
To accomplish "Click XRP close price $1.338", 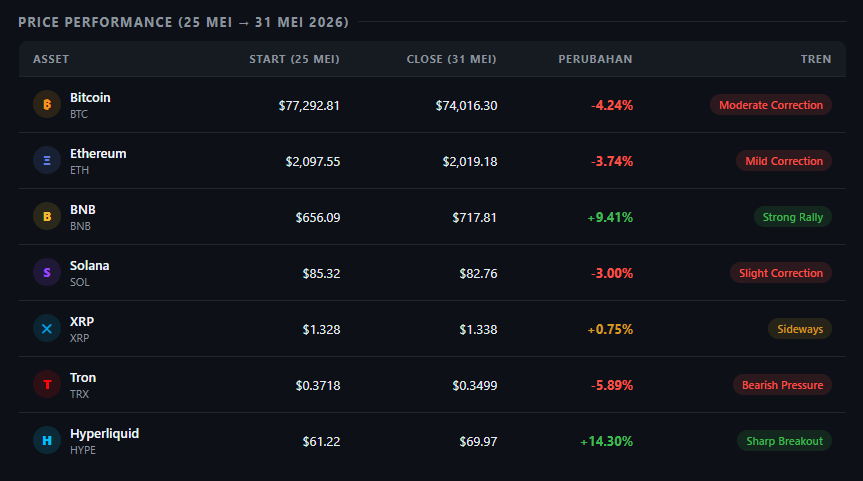I will click(x=478, y=330).
